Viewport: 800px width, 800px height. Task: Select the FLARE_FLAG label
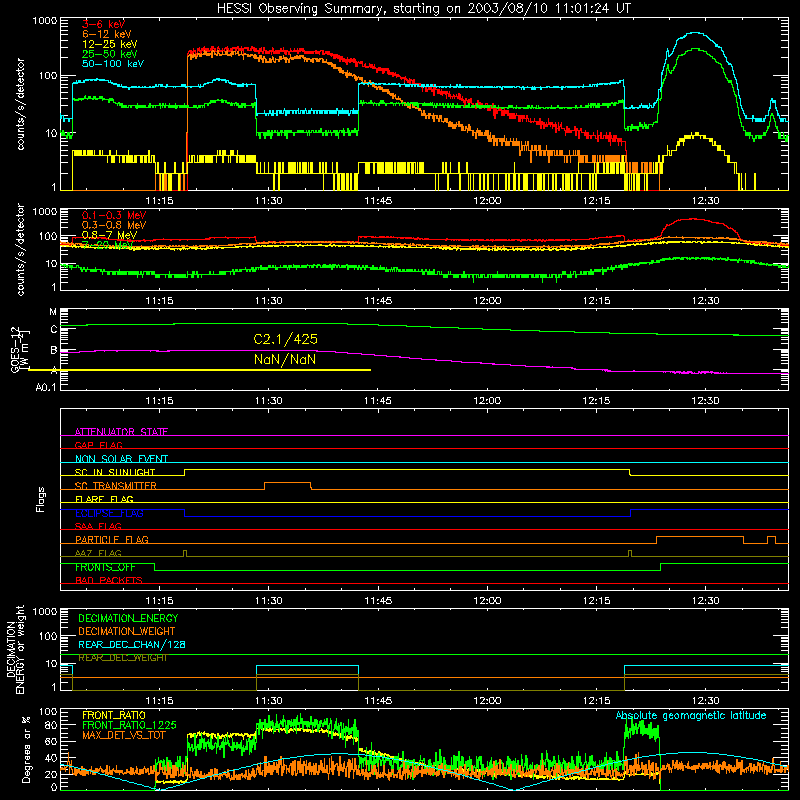click(x=104, y=499)
